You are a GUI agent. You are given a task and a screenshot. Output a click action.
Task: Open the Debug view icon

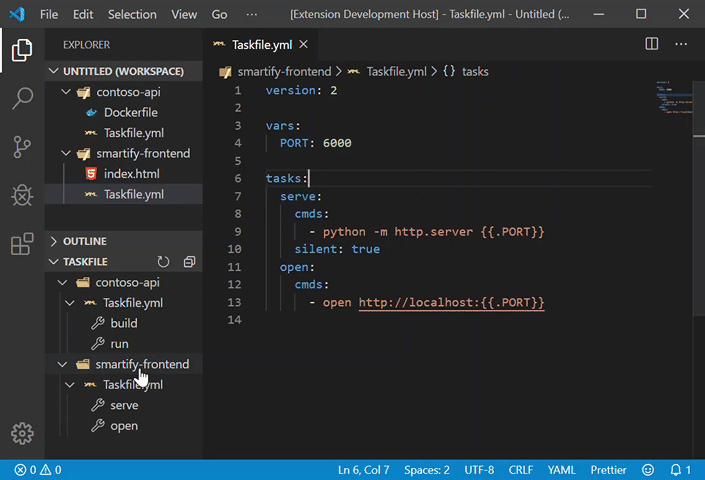point(22,195)
